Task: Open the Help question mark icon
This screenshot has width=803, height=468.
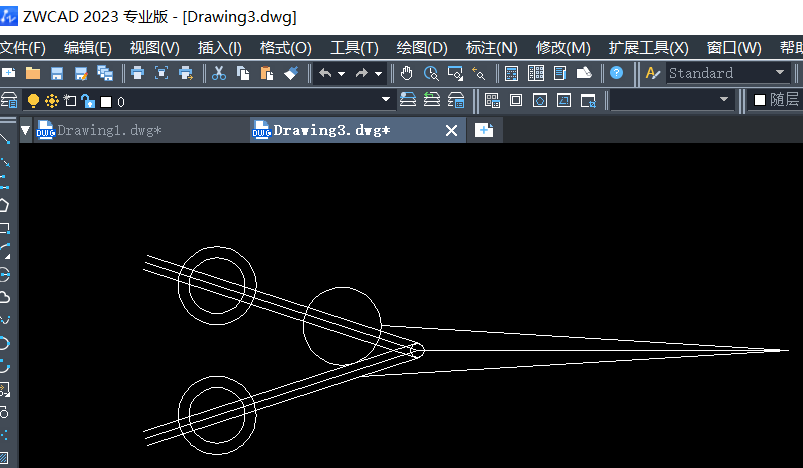Action: (x=616, y=73)
